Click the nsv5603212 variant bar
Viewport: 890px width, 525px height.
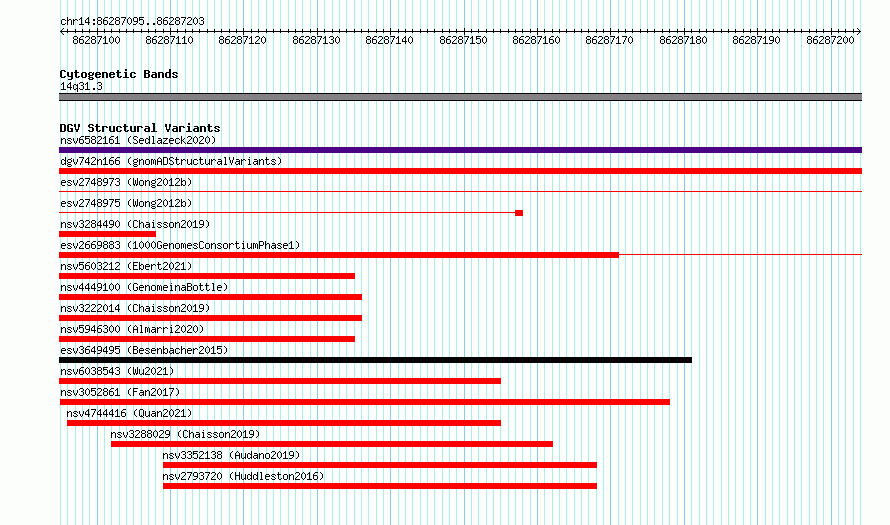tap(207, 276)
